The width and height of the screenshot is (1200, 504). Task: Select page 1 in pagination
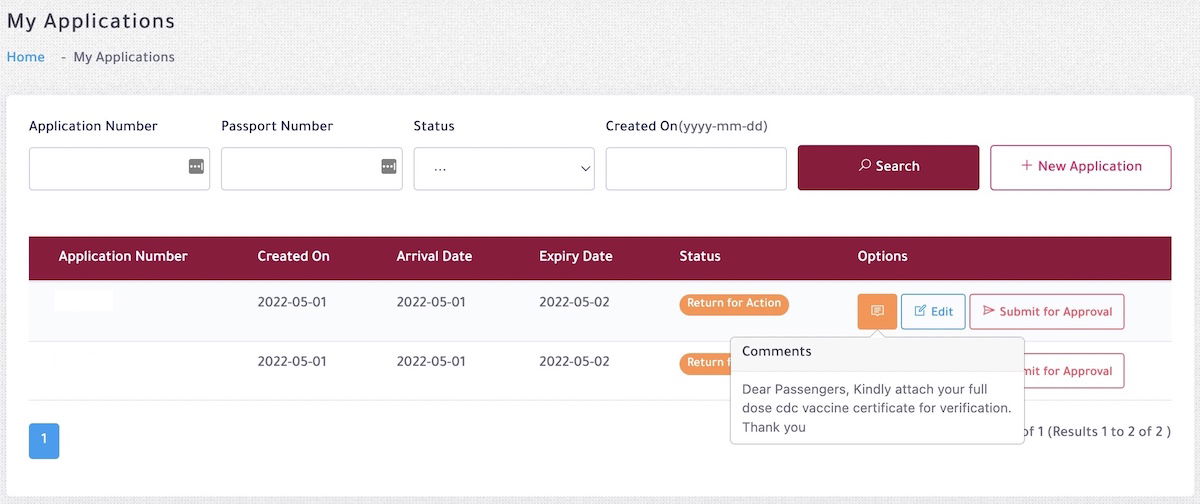tap(44, 441)
